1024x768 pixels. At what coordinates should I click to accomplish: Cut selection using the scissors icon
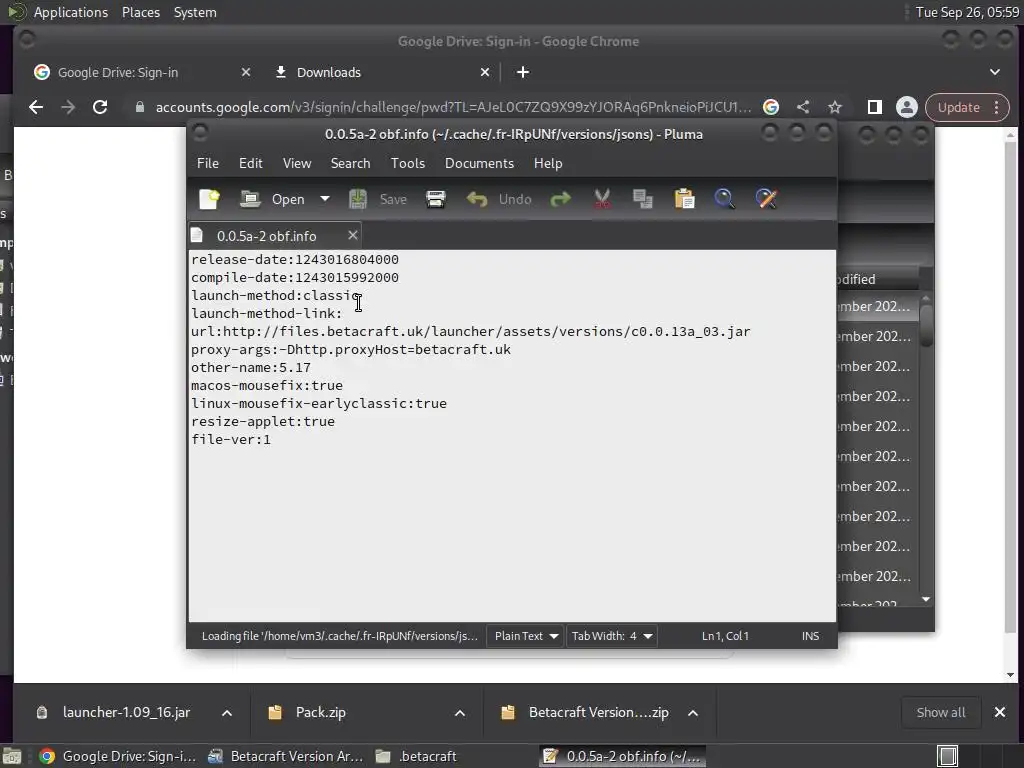tap(602, 199)
